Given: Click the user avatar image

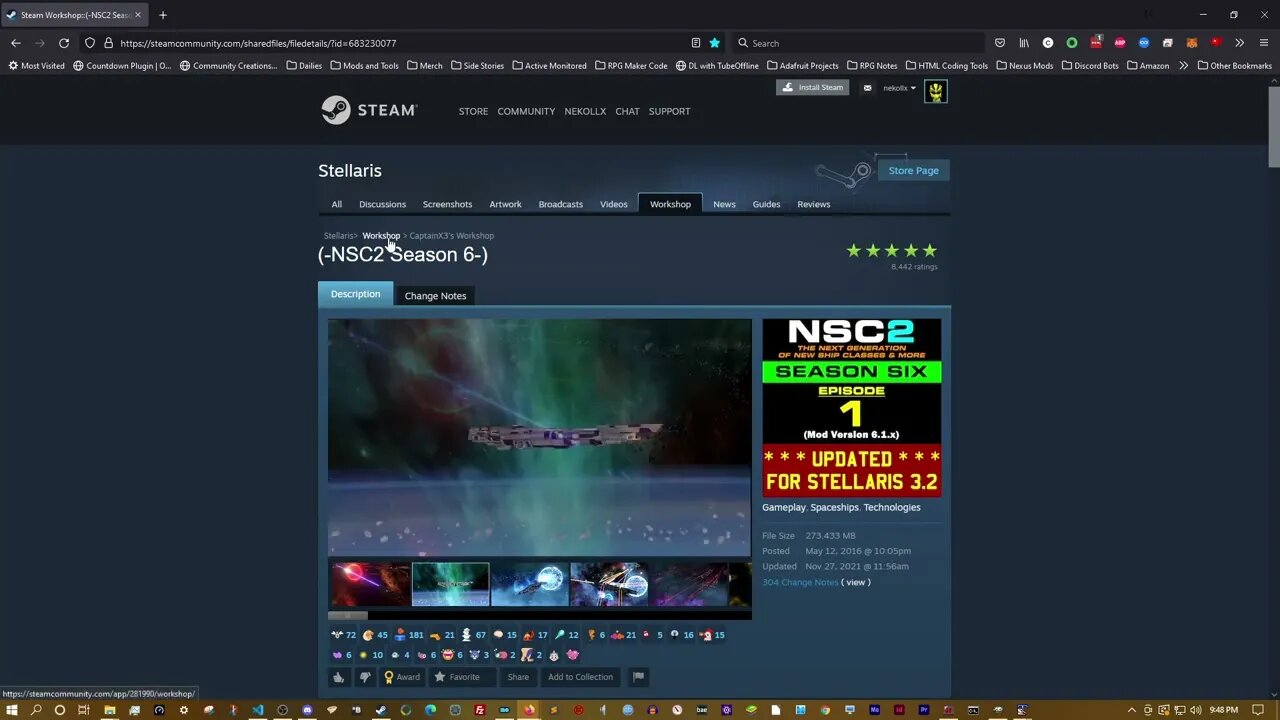Looking at the screenshot, I should pos(935,91).
